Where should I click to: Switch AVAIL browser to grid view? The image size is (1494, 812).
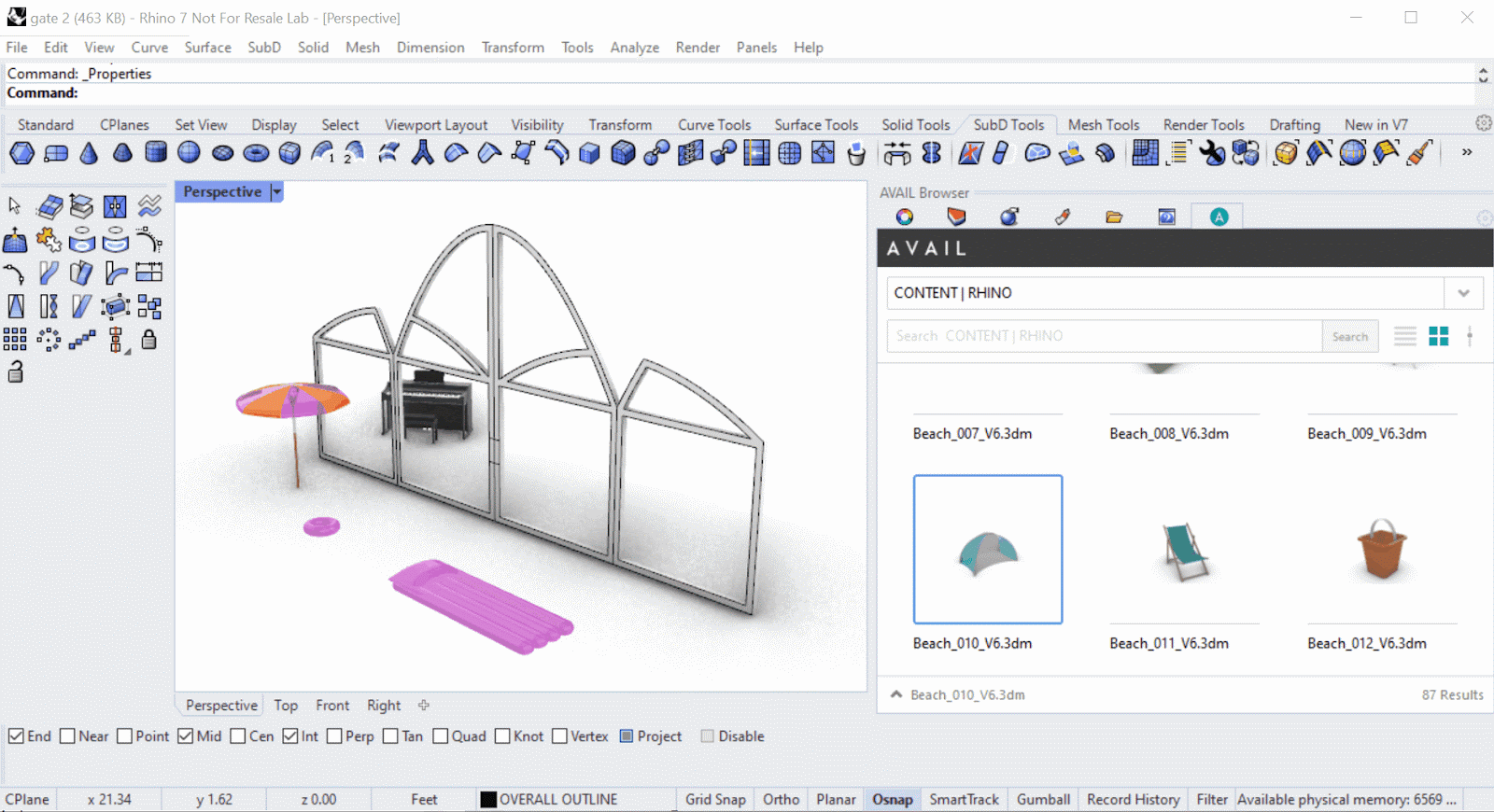[x=1438, y=336]
